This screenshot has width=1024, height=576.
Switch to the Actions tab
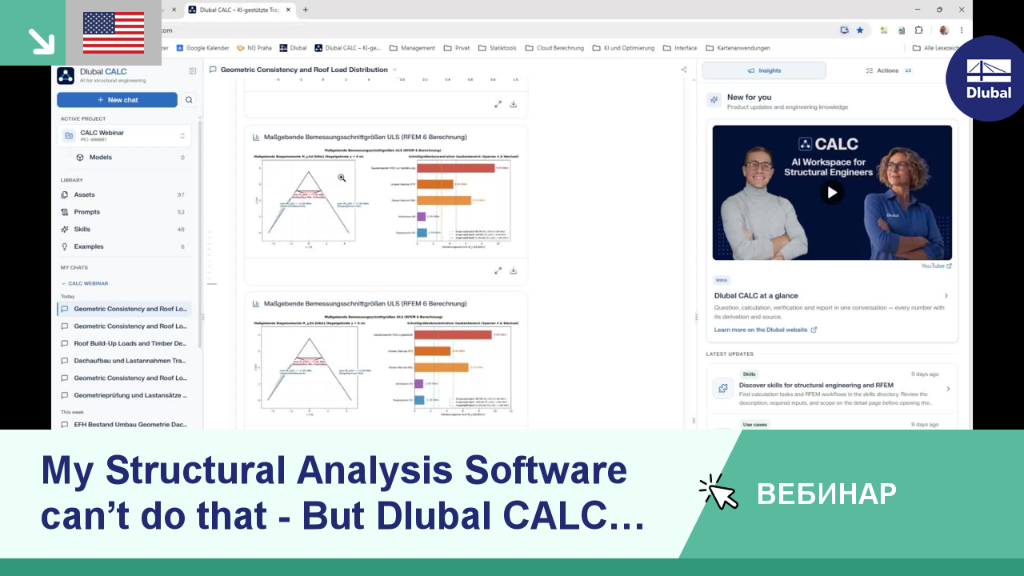point(888,71)
